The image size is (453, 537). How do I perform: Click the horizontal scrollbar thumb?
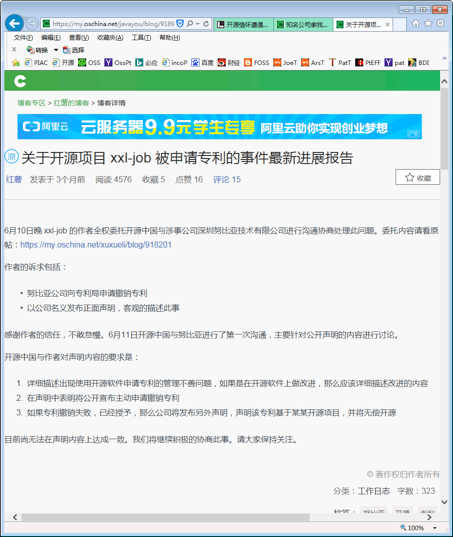[165, 517]
